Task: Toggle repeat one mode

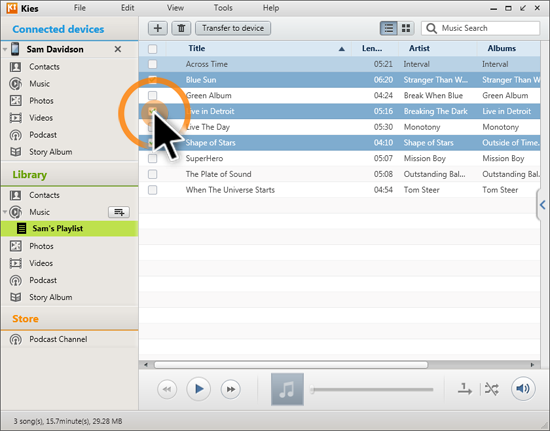Action: tap(465, 389)
